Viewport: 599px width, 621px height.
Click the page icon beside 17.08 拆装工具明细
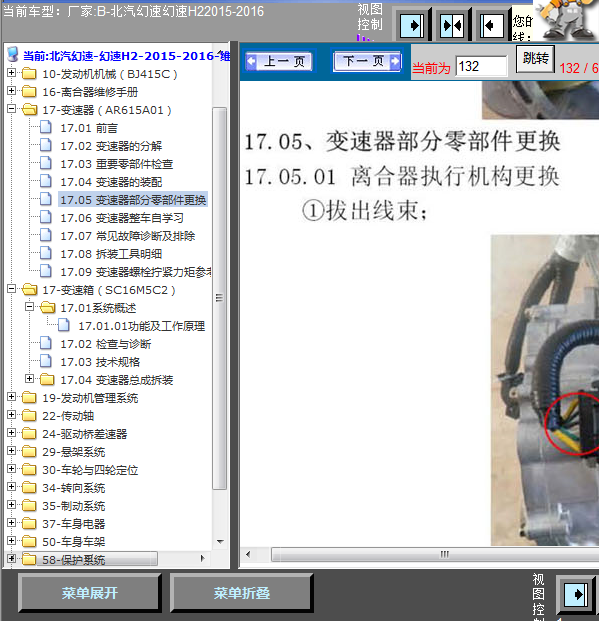[46, 253]
